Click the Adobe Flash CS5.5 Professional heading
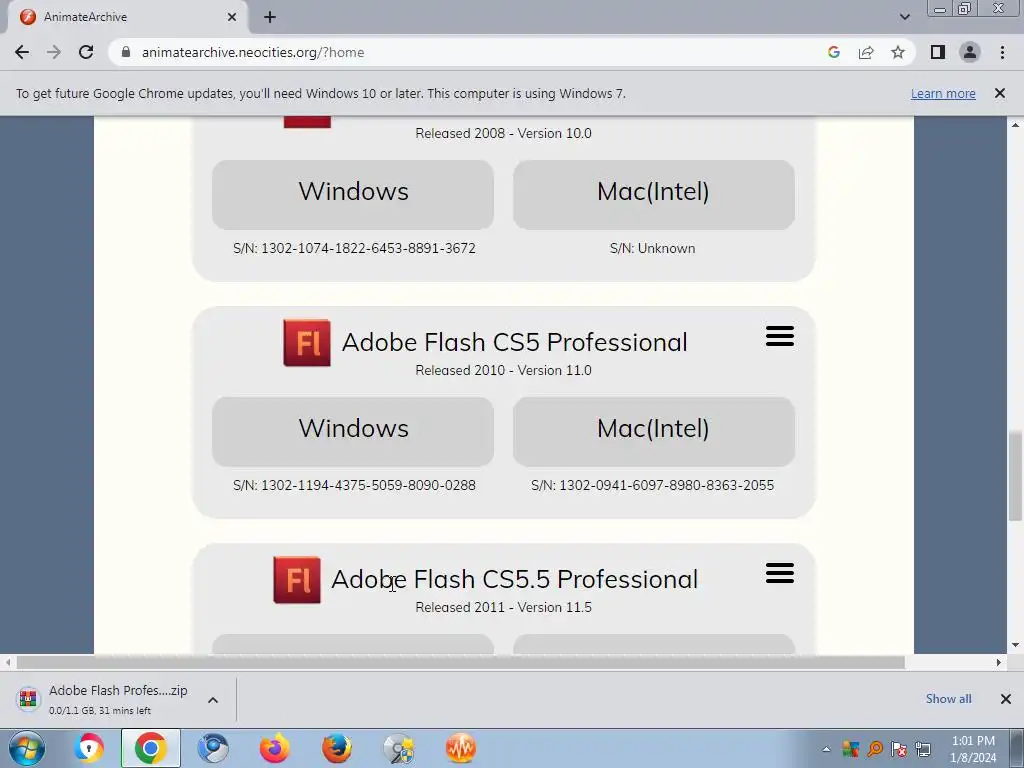The width and height of the screenshot is (1024, 768). point(515,579)
